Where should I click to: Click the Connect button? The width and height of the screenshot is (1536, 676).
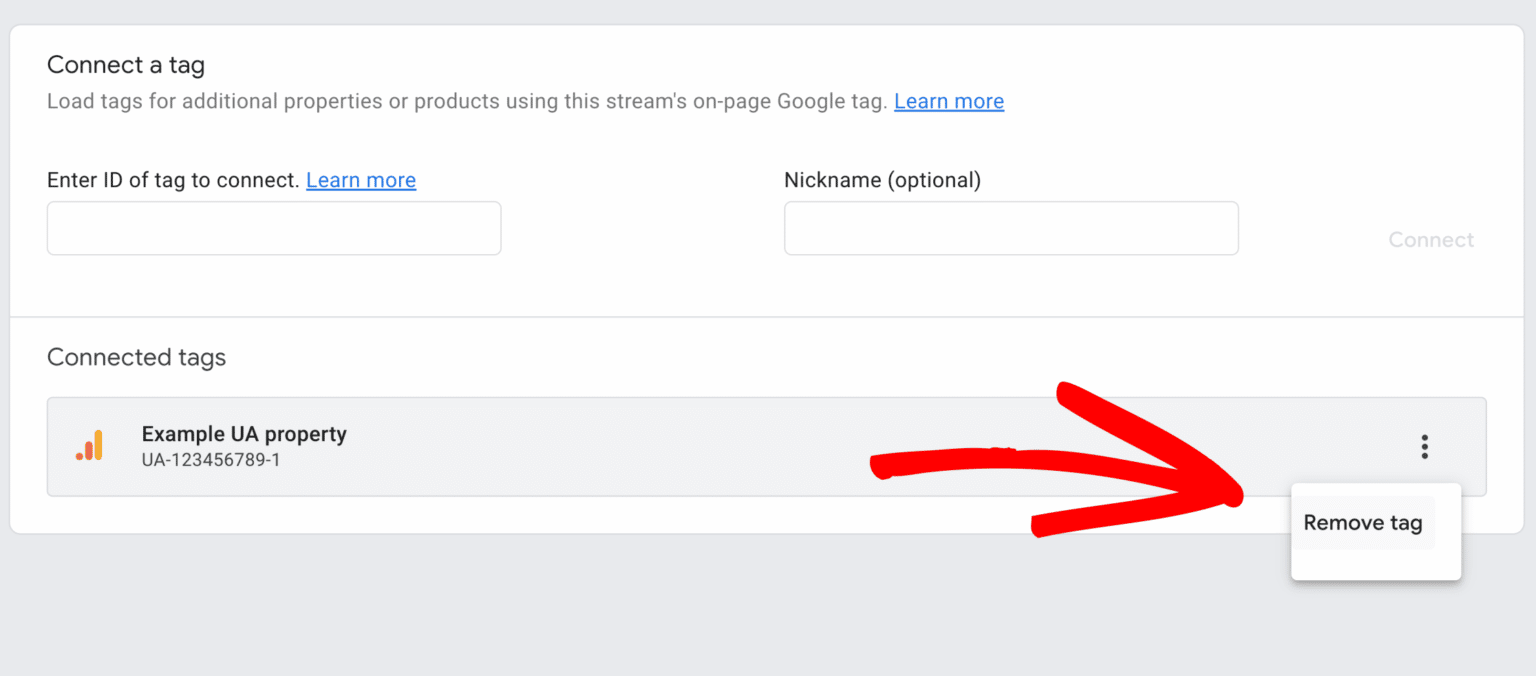(x=1430, y=239)
